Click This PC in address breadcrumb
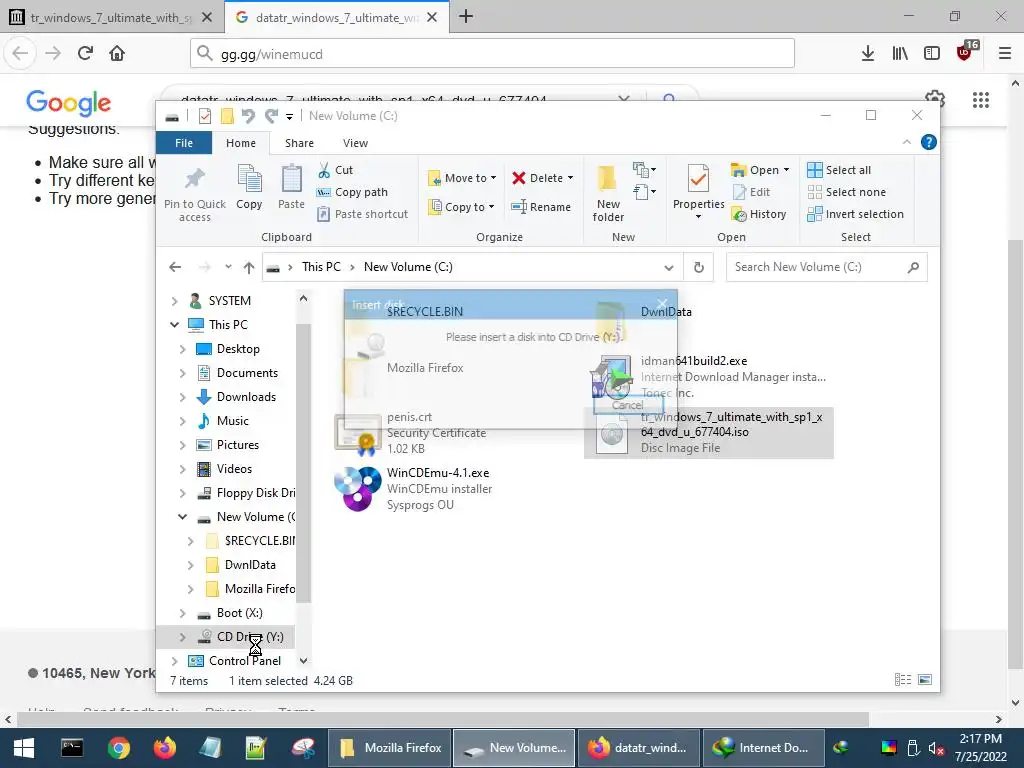Screen dimensions: 1024x768 point(321,267)
